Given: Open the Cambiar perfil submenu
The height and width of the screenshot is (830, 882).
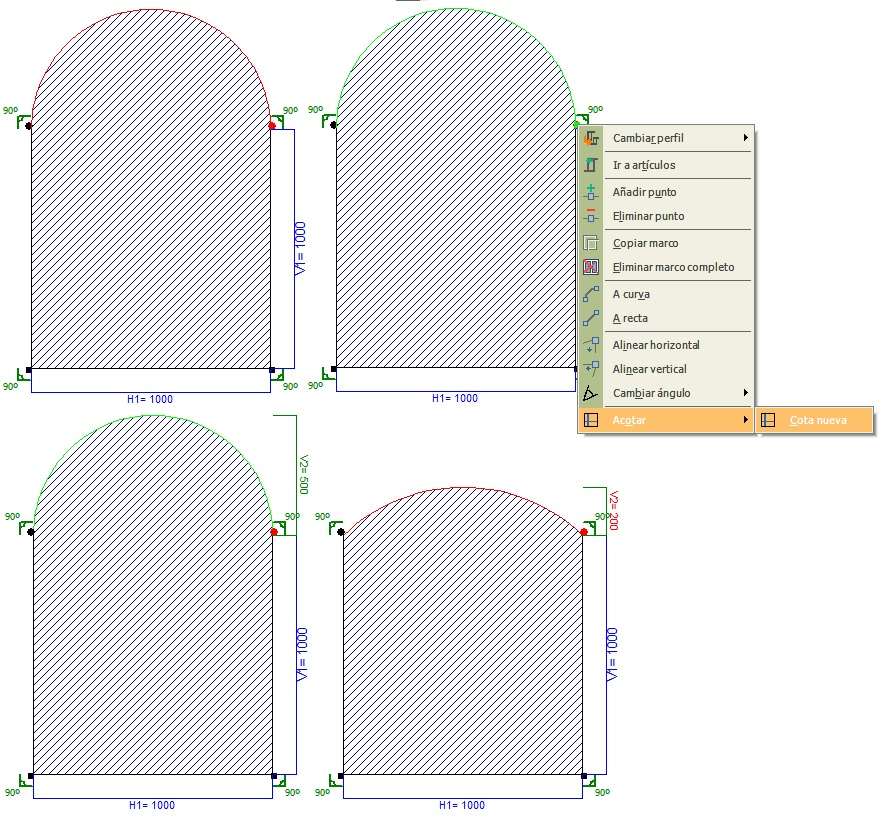Looking at the screenshot, I should point(666,138).
